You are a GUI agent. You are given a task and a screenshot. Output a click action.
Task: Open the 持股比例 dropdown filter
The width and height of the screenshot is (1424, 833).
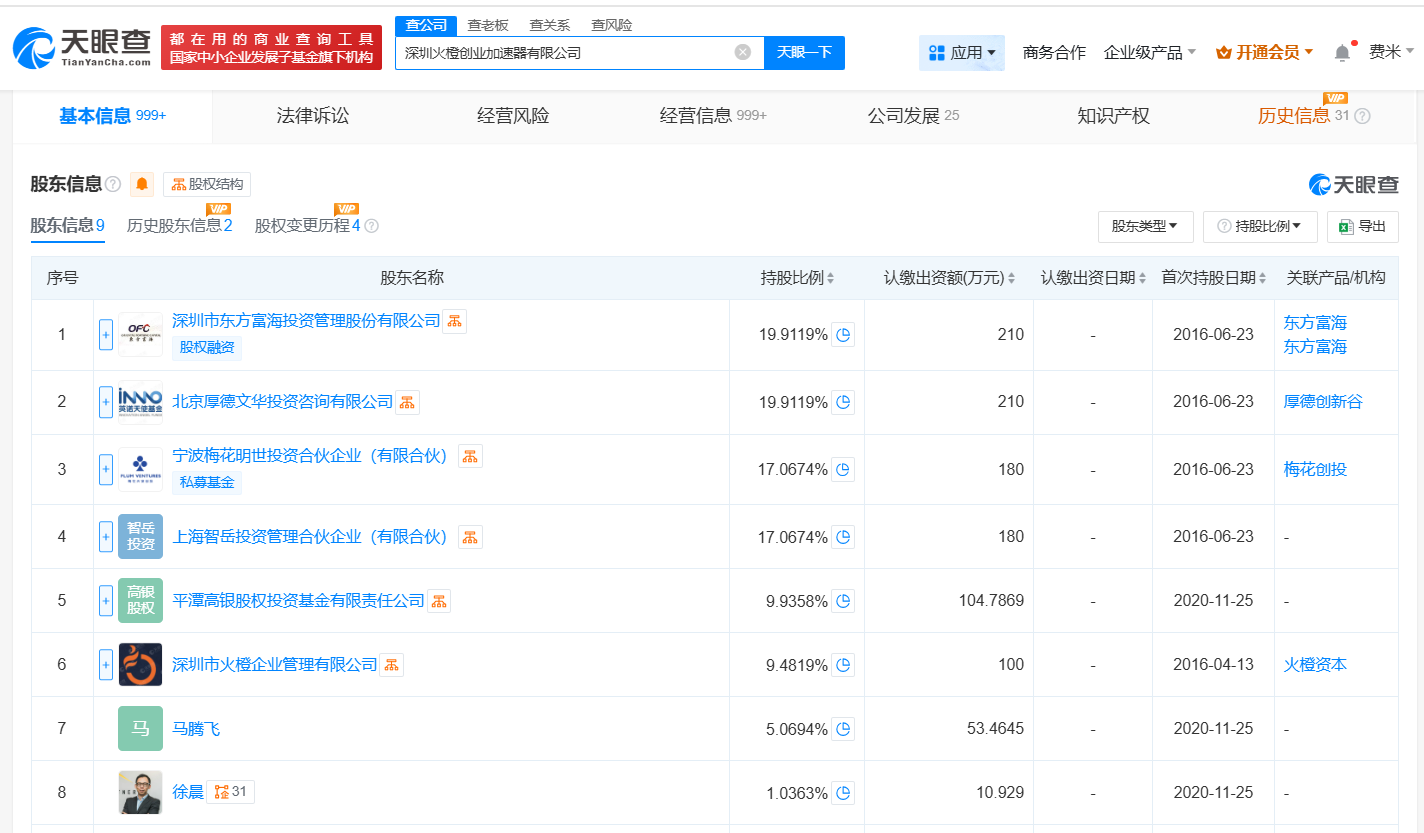click(x=1259, y=226)
